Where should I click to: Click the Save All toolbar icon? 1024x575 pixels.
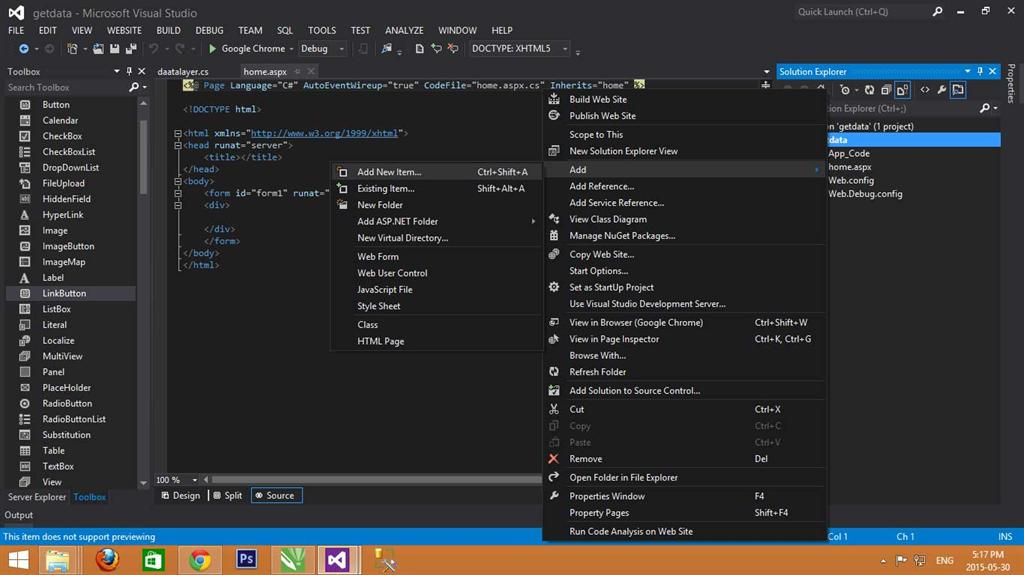pos(131,49)
